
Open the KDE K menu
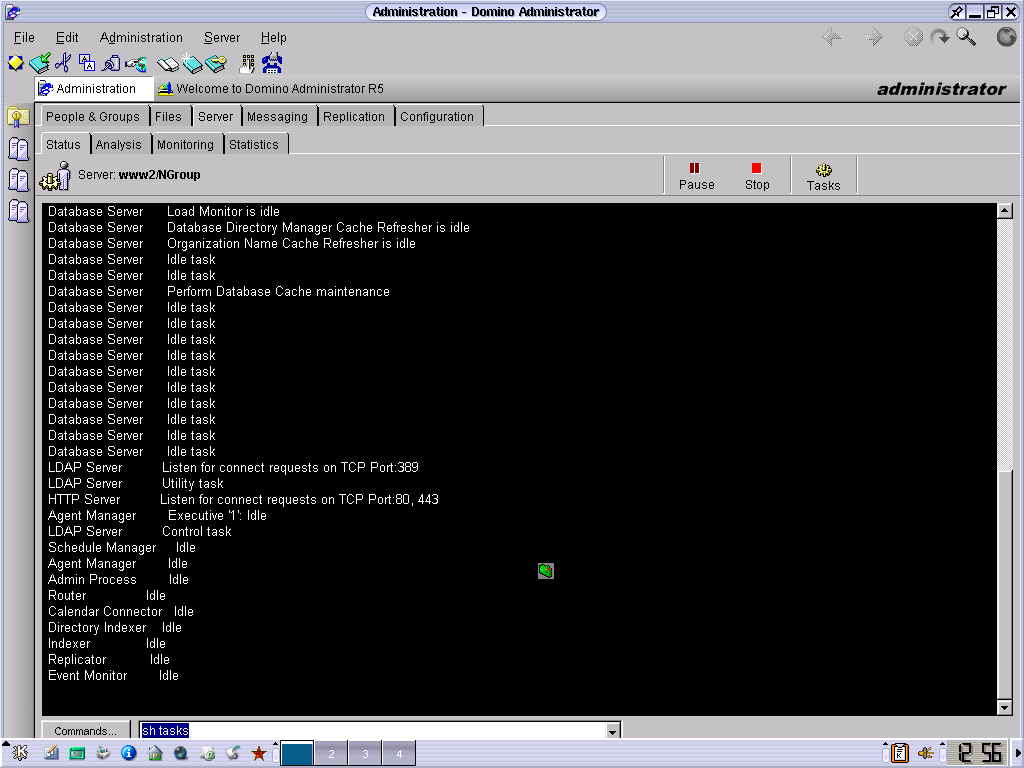(x=20, y=754)
